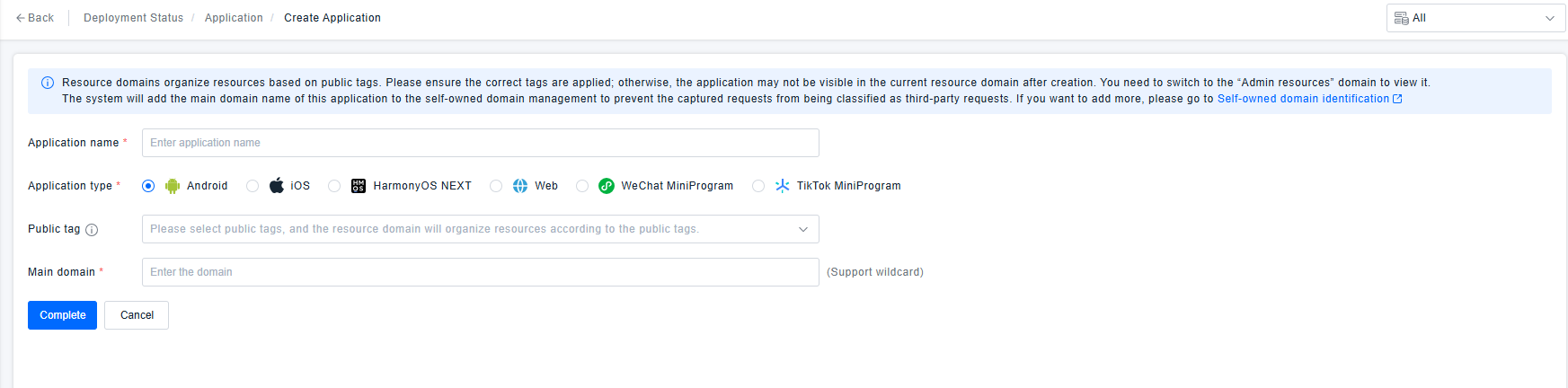Click the Public tag info icon
This screenshot has width=1568, height=388.
pos(92,230)
